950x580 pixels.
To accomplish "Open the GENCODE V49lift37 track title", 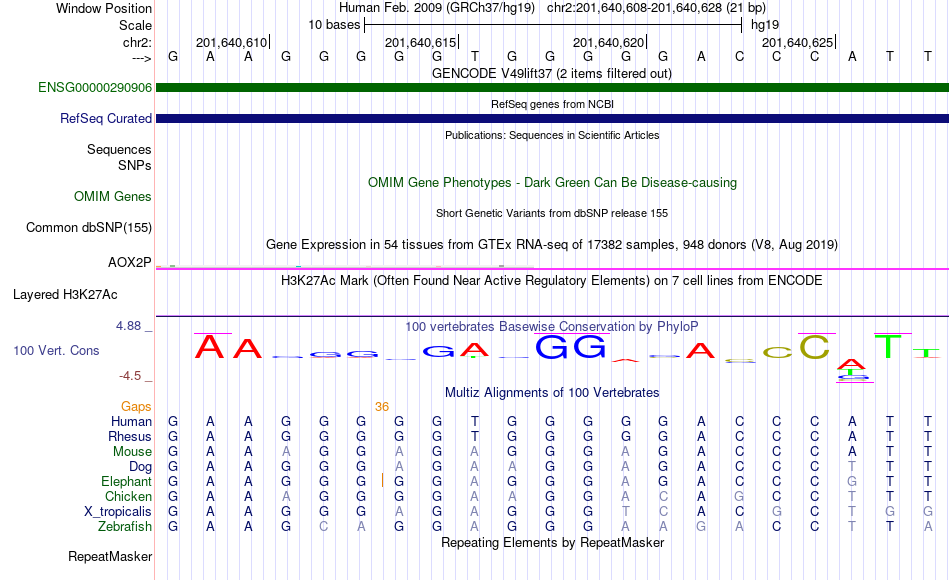I will click(x=551, y=73).
